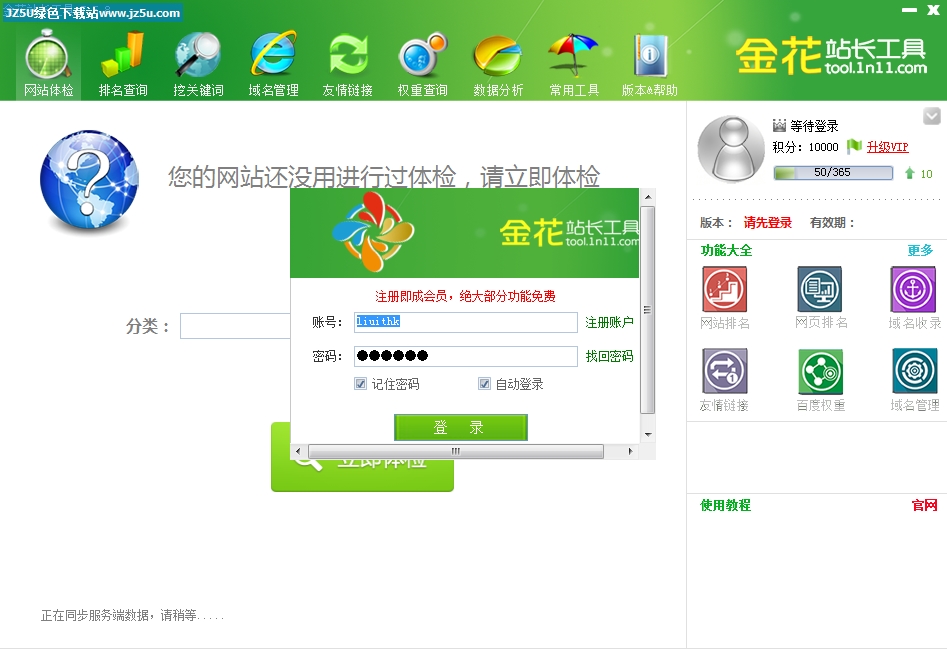Open the 数据分析 pie chart icon
Viewport: 947px width, 649px height.
pos(498,64)
